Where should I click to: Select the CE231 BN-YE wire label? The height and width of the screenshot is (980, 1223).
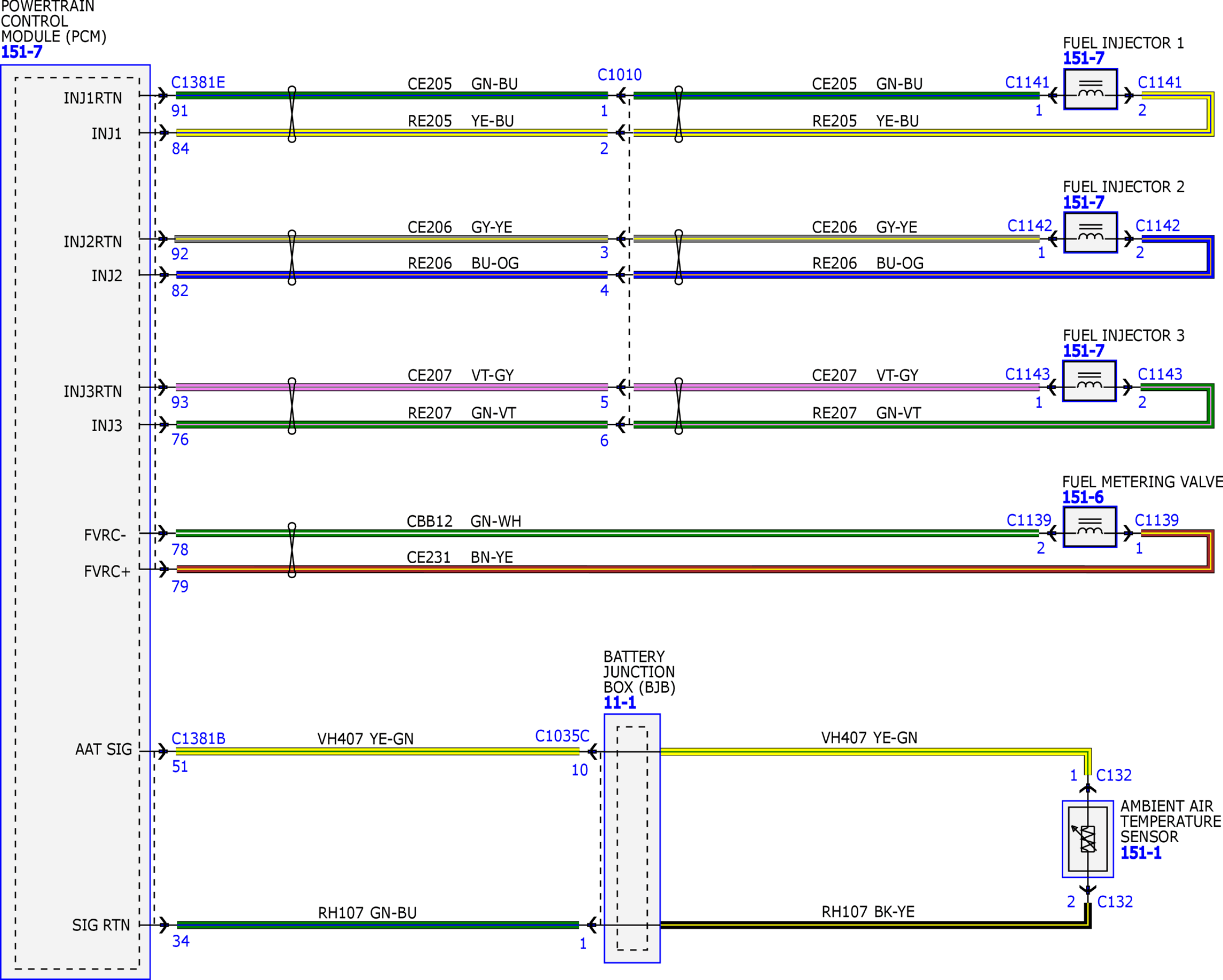[x=460, y=557]
